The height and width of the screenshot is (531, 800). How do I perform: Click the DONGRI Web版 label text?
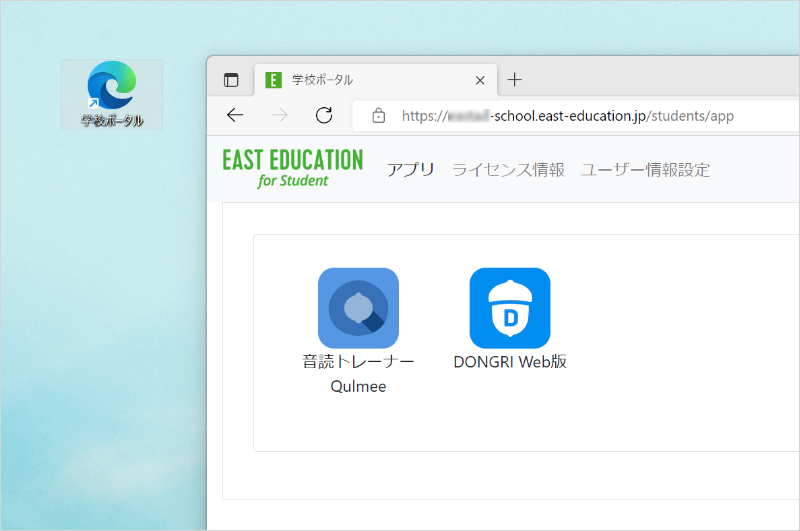(510, 362)
